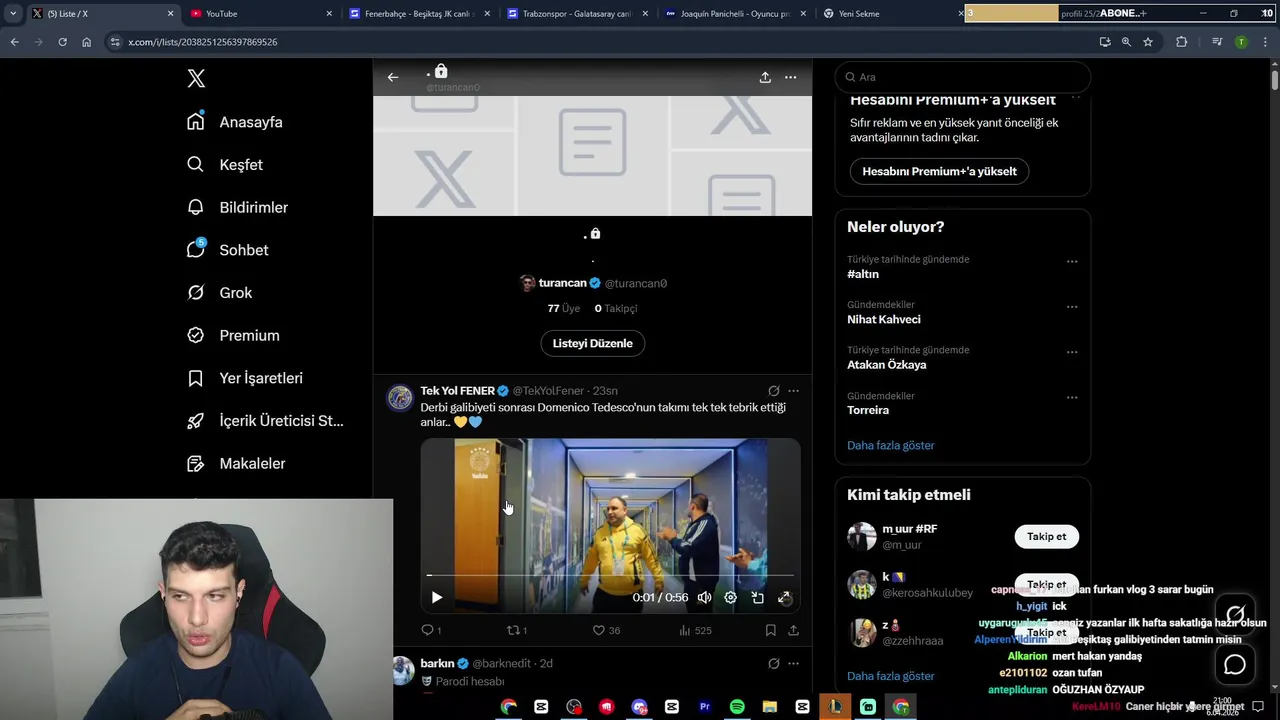Click Daha fazla göster under trends

pyautogui.click(x=891, y=445)
